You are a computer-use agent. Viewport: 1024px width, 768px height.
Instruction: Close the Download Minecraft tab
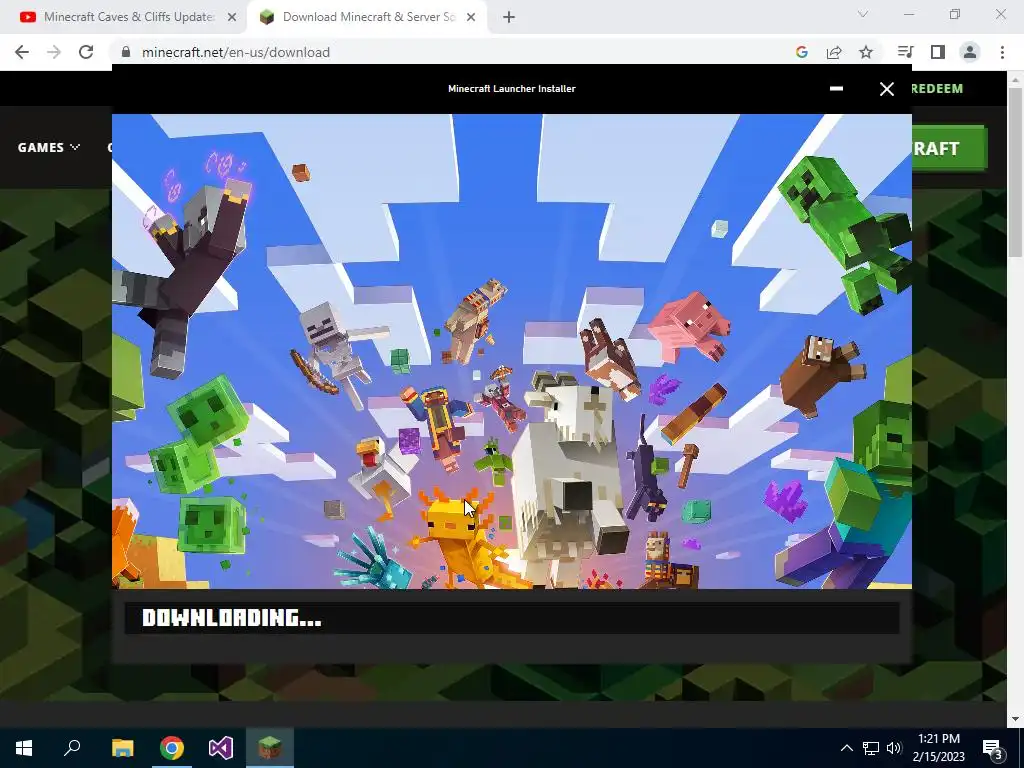tap(471, 17)
